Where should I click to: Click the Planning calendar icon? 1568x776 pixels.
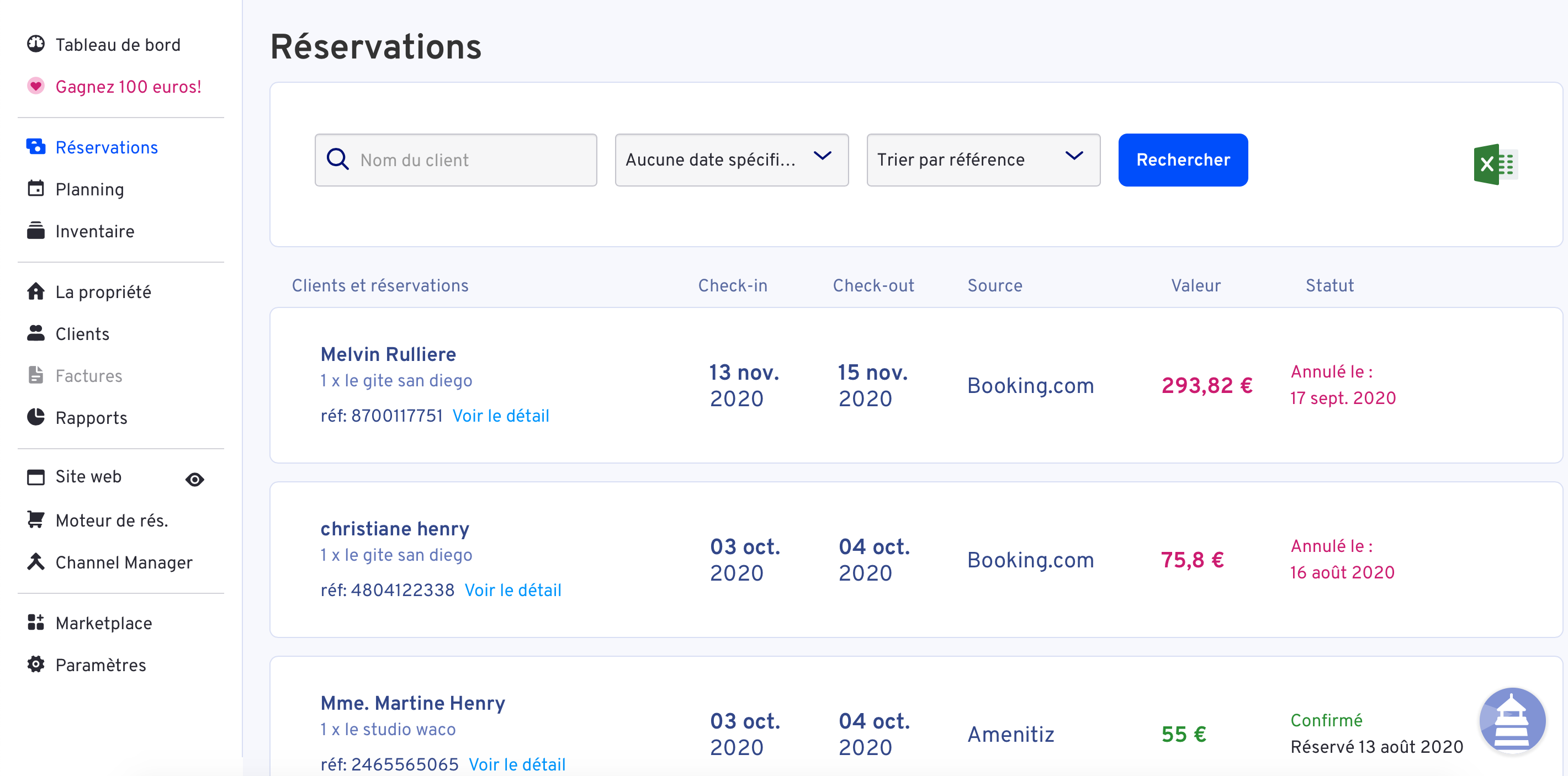pos(36,189)
